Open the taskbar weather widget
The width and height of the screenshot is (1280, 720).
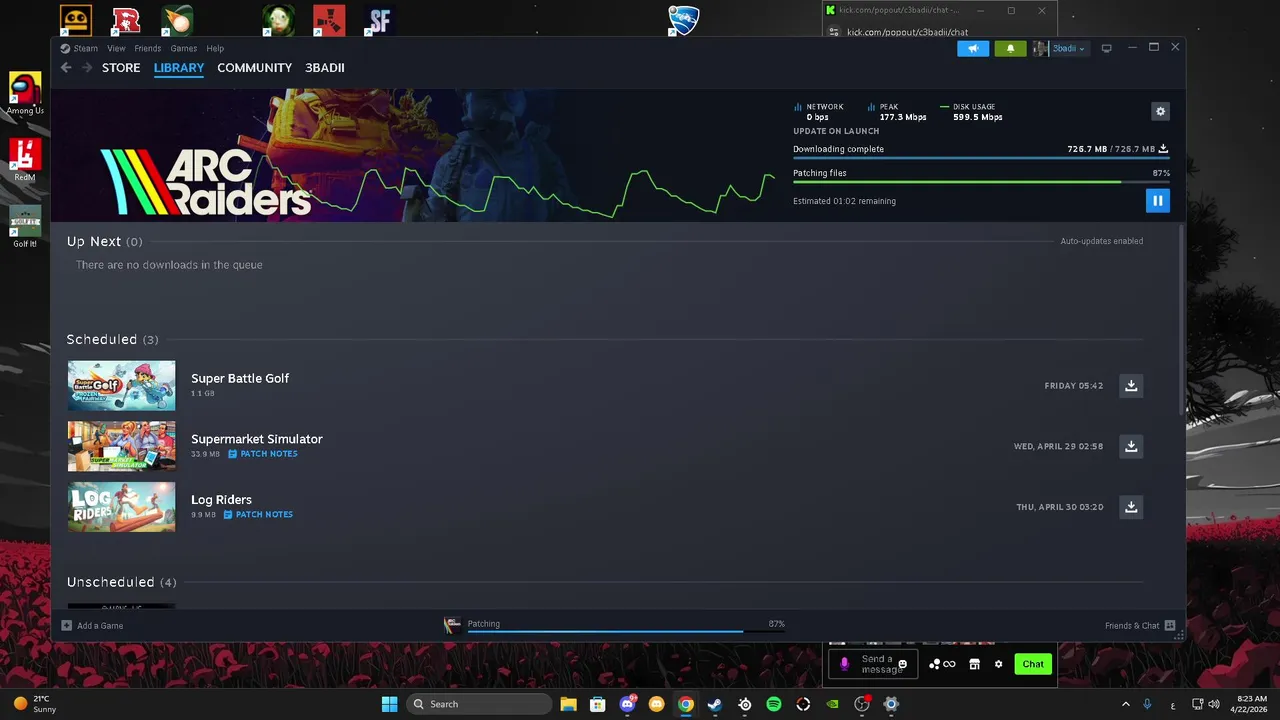33,704
